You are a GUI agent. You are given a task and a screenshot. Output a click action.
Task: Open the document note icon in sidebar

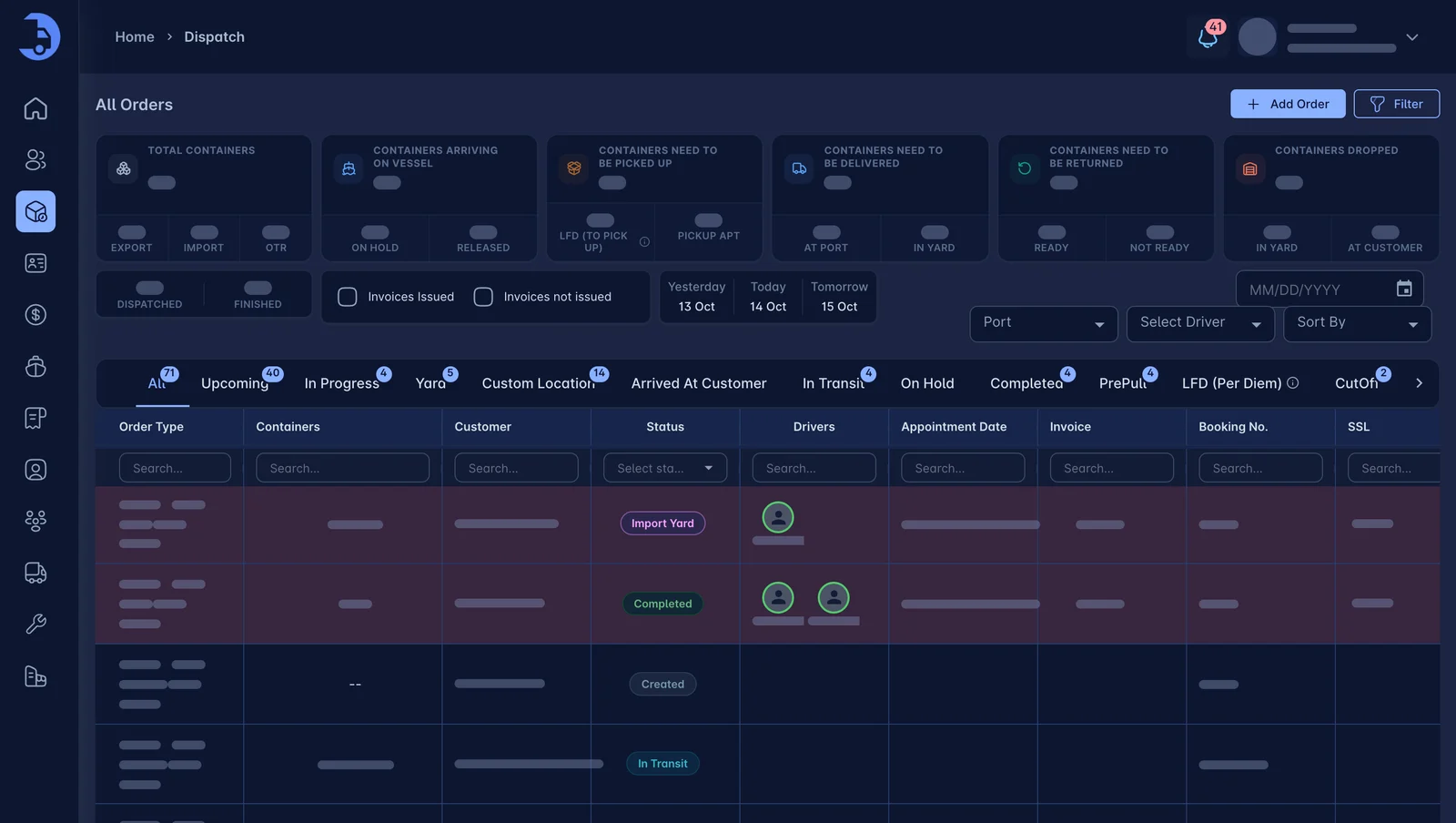tap(35, 418)
